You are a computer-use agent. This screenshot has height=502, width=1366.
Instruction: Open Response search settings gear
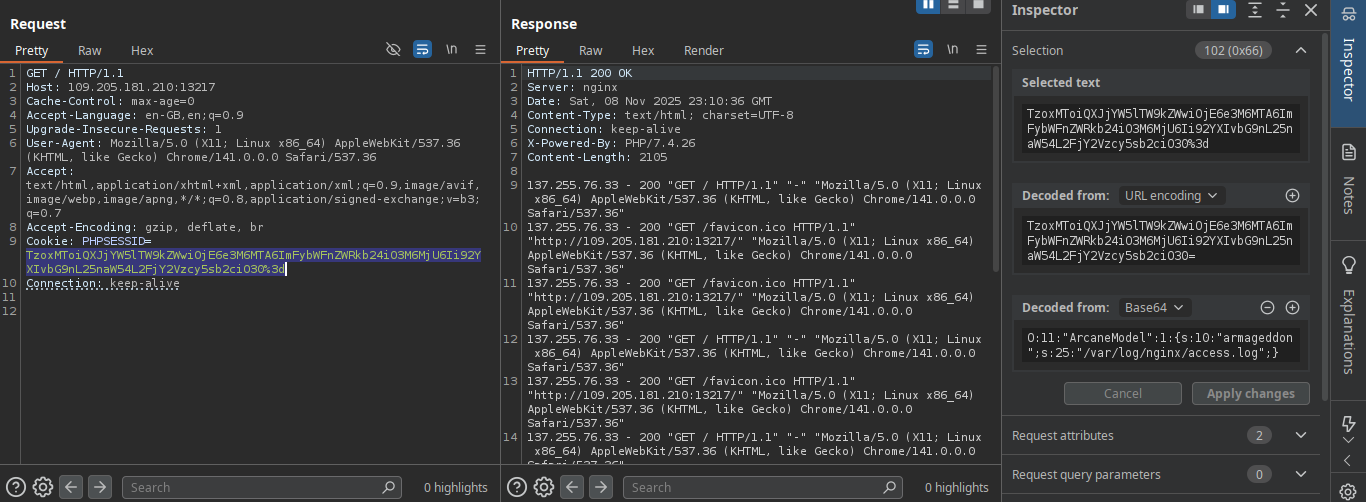coord(543,487)
